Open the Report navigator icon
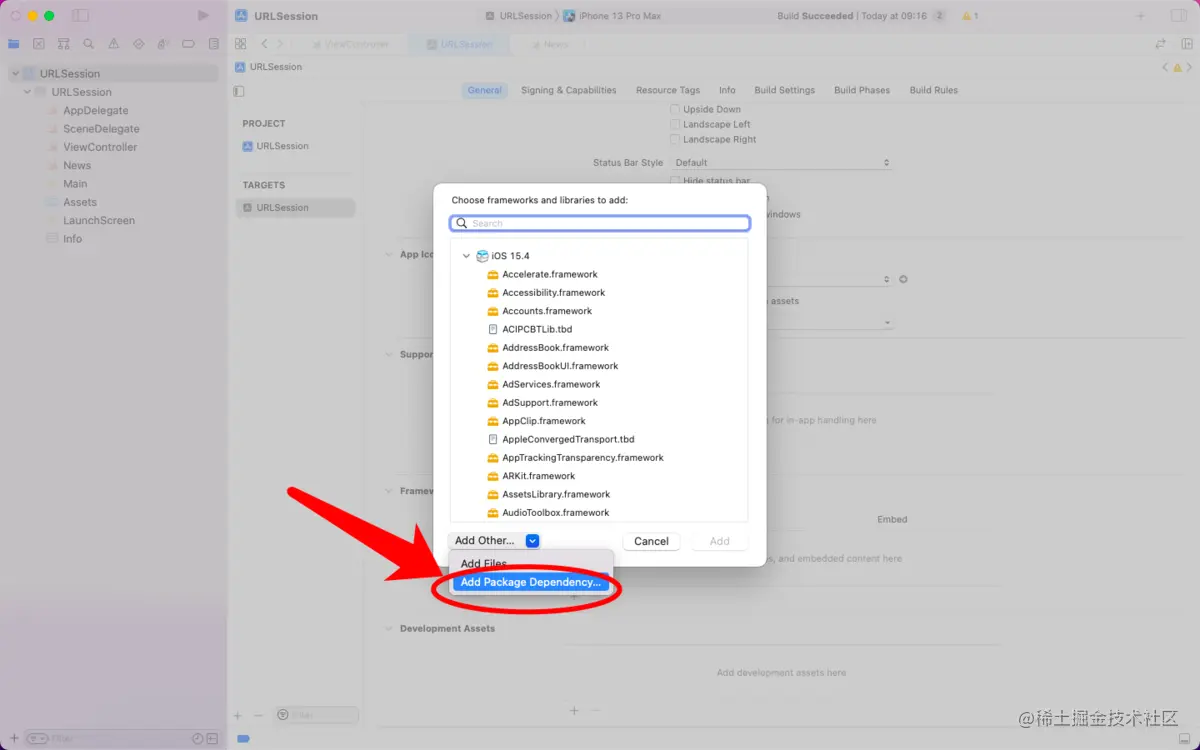The height and width of the screenshot is (750, 1200). coord(214,44)
